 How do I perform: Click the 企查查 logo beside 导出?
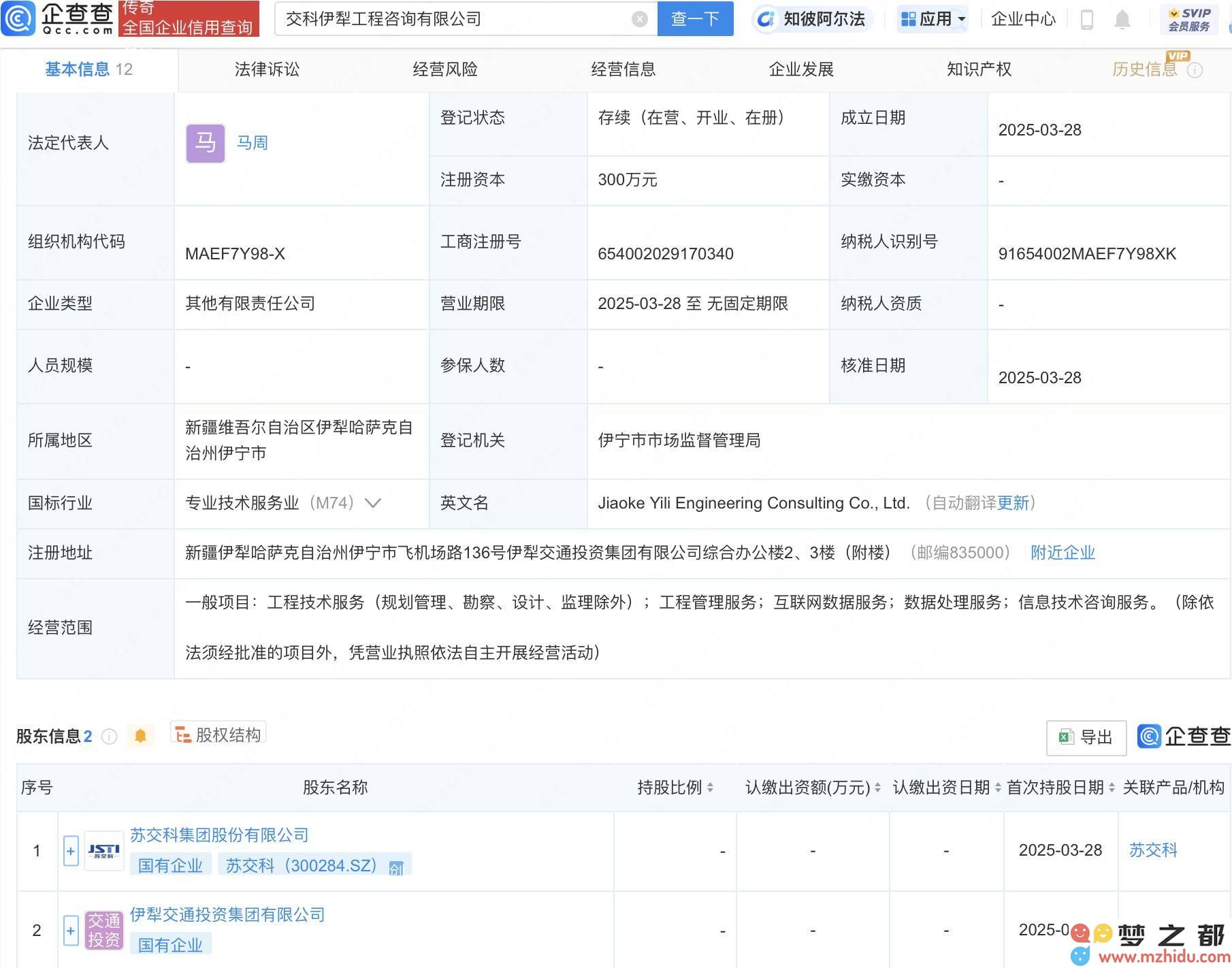[1184, 736]
